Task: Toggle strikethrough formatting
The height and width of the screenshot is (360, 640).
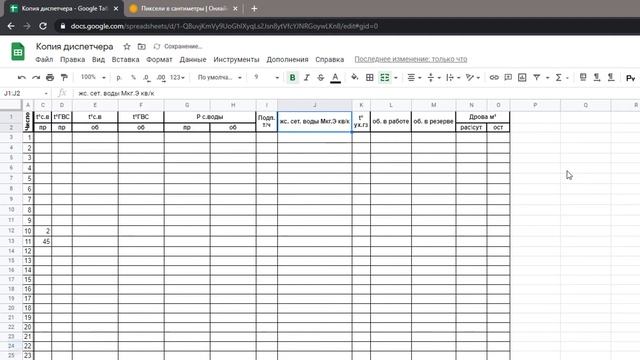Action: (x=321, y=78)
